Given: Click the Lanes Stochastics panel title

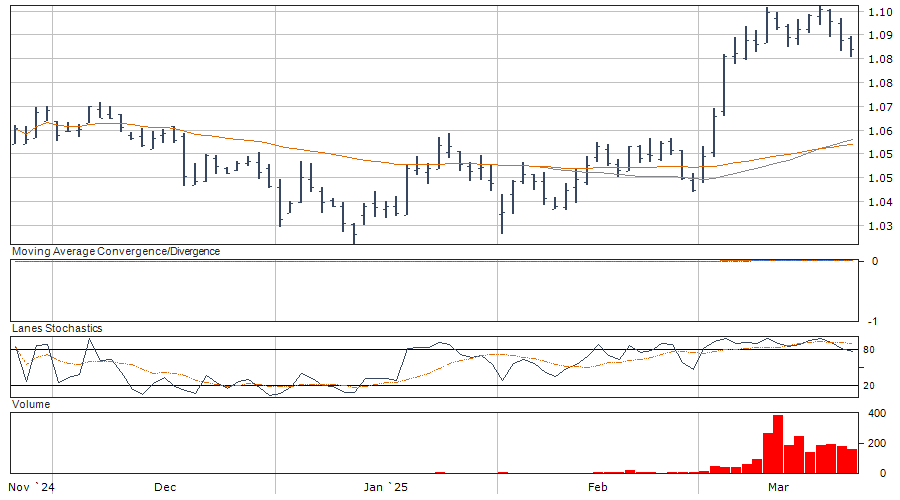Looking at the screenshot, I should [56, 328].
